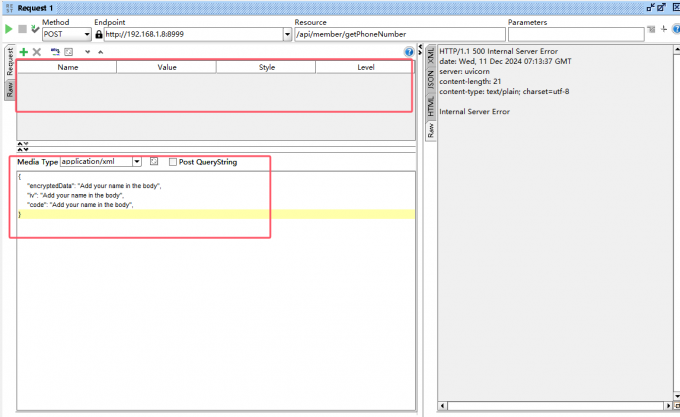Click the response horizontal scrollbar right arrow
Screen dimensions: 680x417
click(x=668, y=406)
